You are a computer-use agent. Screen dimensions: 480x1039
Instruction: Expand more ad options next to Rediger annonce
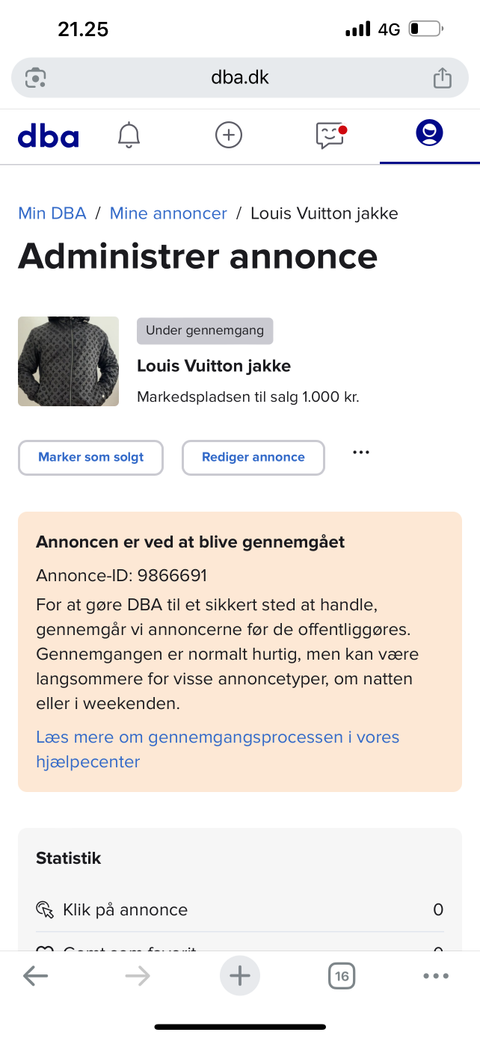[361, 453]
